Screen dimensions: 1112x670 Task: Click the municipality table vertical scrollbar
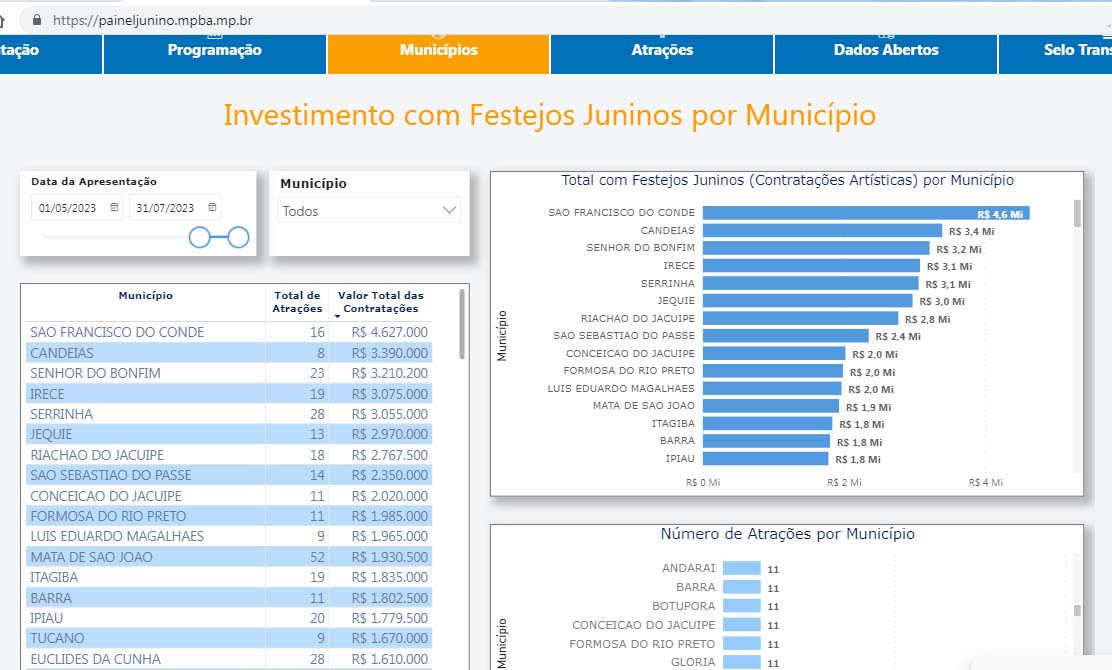pyautogui.click(x=462, y=325)
